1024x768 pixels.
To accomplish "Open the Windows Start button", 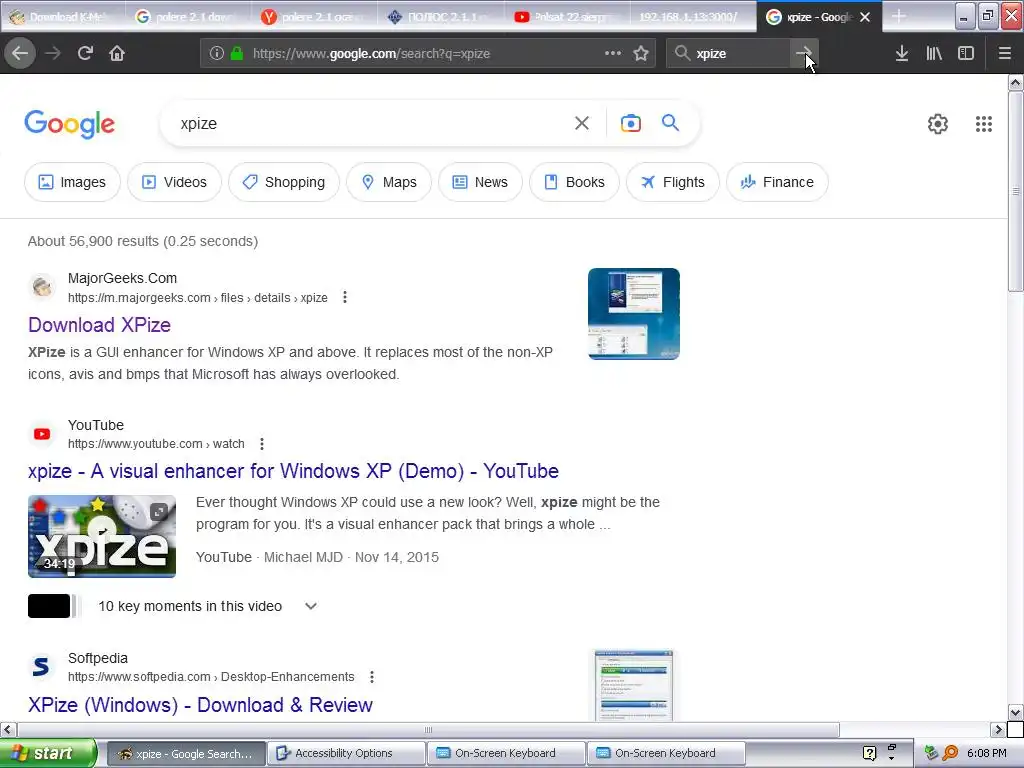I will pos(48,753).
